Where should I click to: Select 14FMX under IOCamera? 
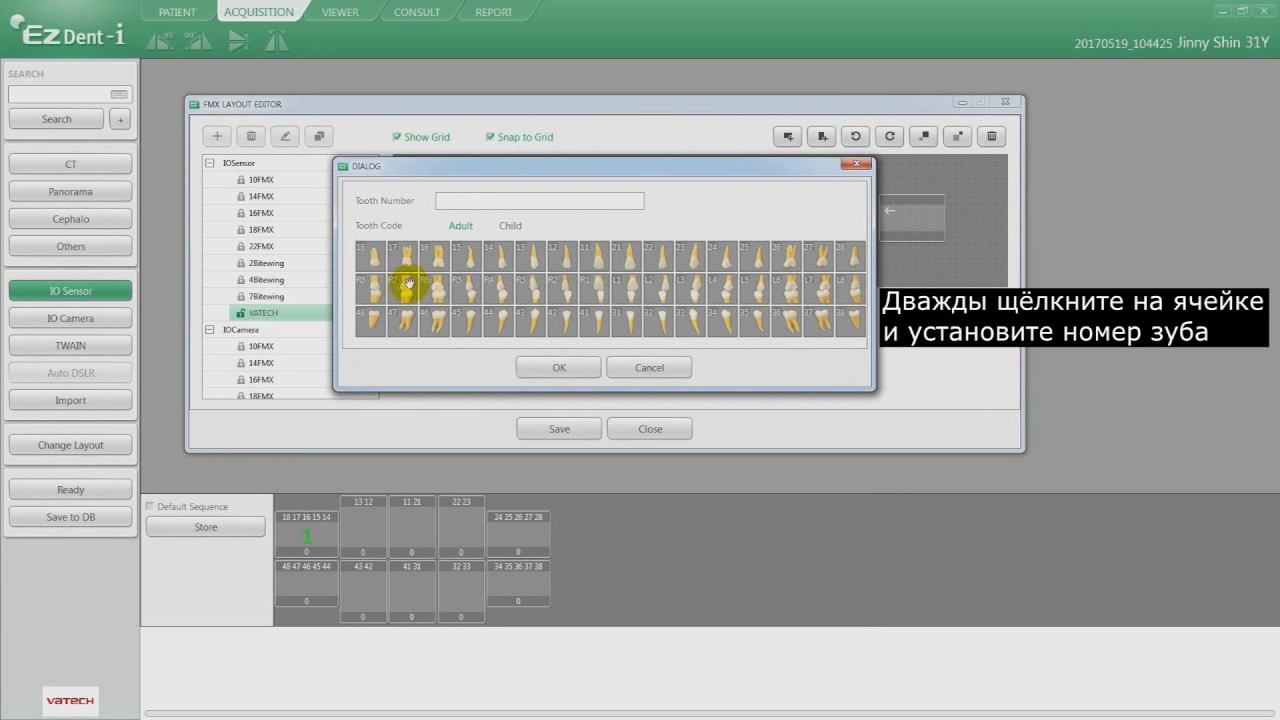[x=261, y=363]
